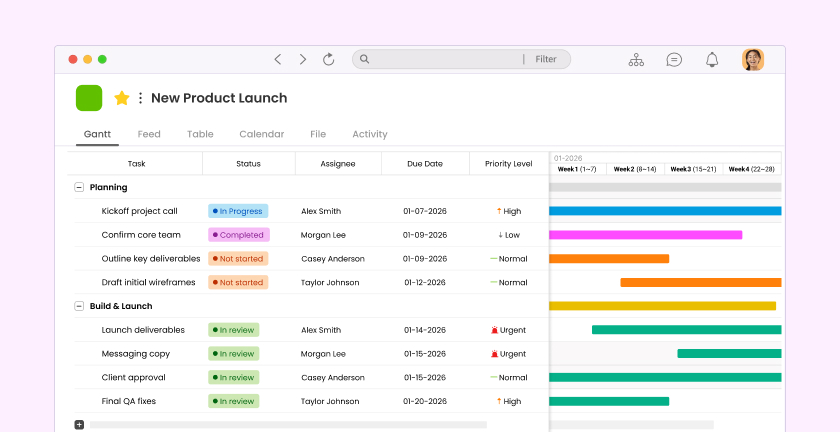
Task: Click High priority arrow for Final QA fixes
Action: pos(499,401)
